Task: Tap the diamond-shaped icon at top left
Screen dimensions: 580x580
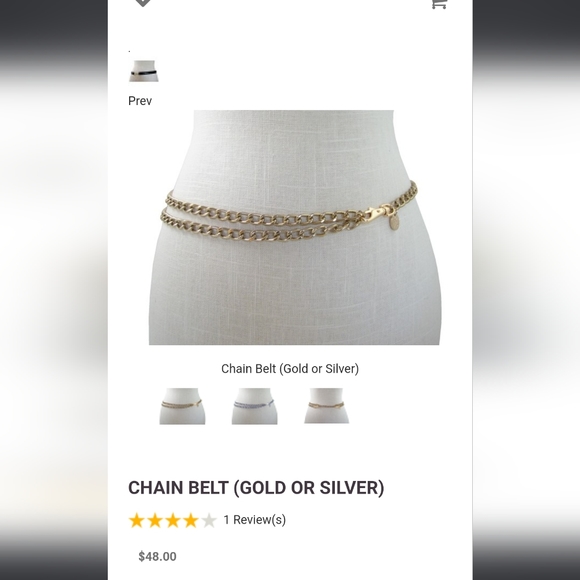Action: 143,3
